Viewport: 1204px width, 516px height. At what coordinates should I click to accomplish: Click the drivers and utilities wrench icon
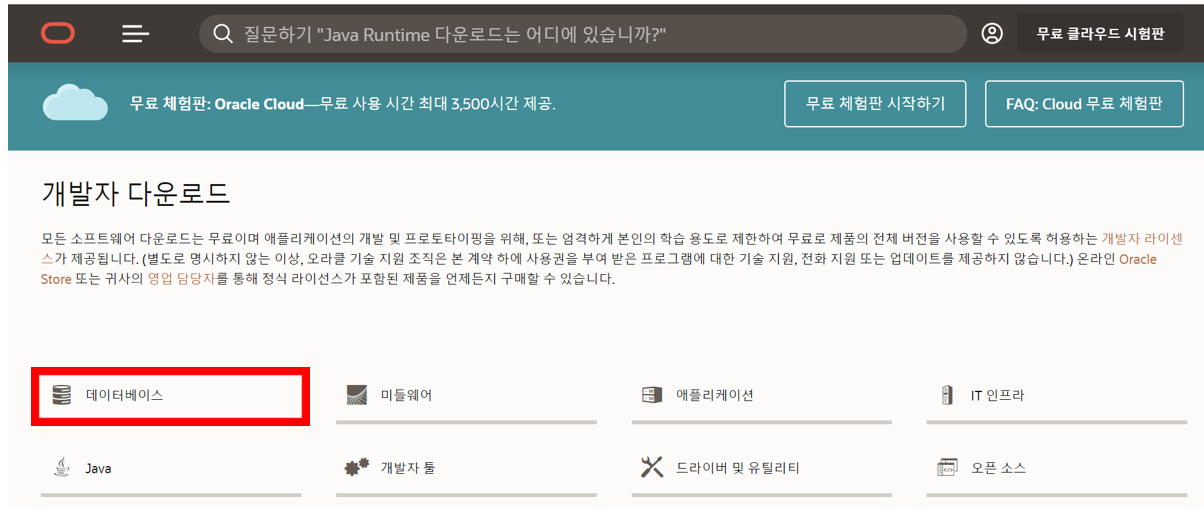tap(652, 467)
